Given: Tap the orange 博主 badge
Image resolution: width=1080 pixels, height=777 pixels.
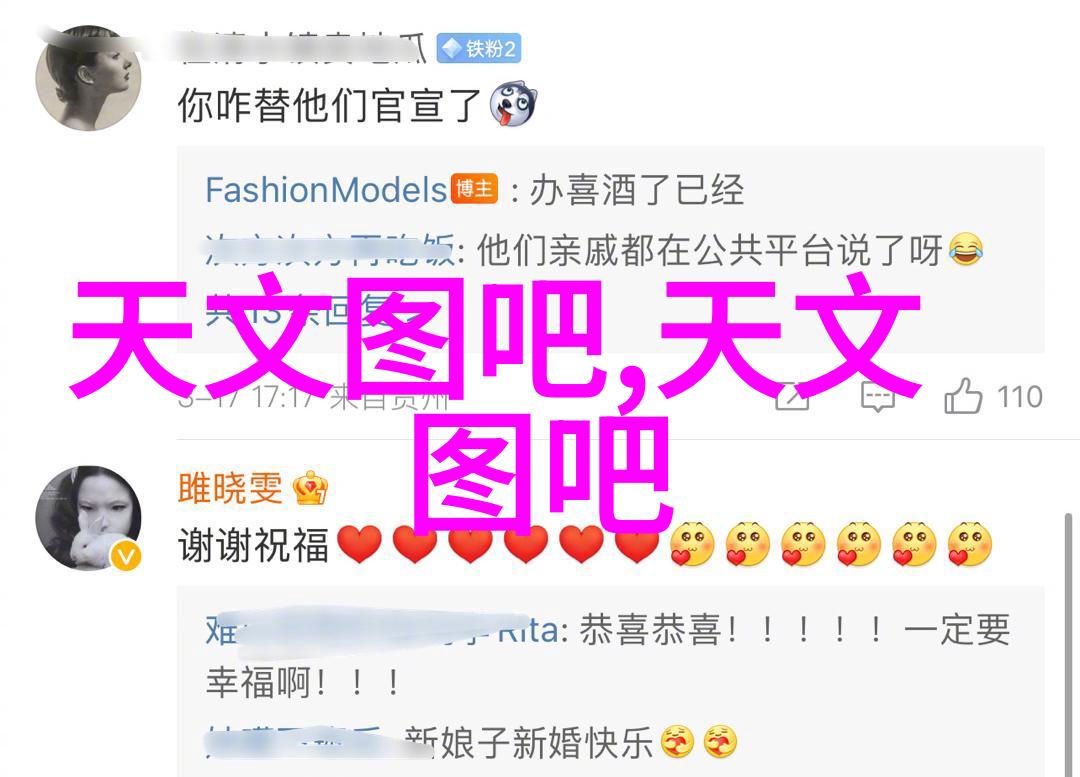Looking at the screenshot, I should 475,189.
